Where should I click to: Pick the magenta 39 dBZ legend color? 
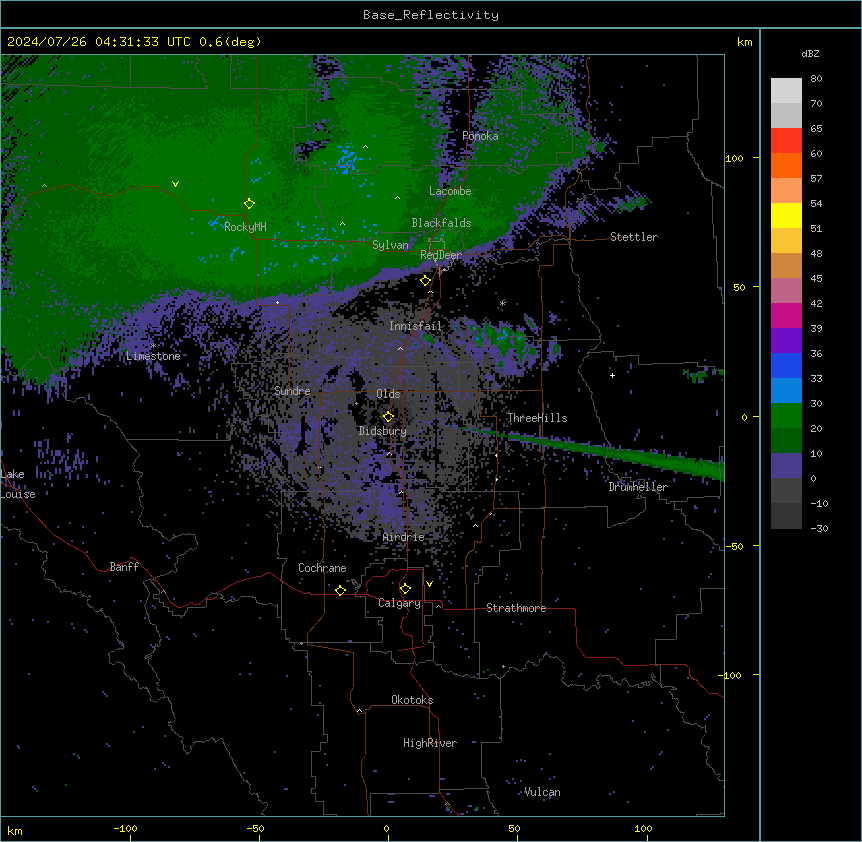click(x=786, y=315)
